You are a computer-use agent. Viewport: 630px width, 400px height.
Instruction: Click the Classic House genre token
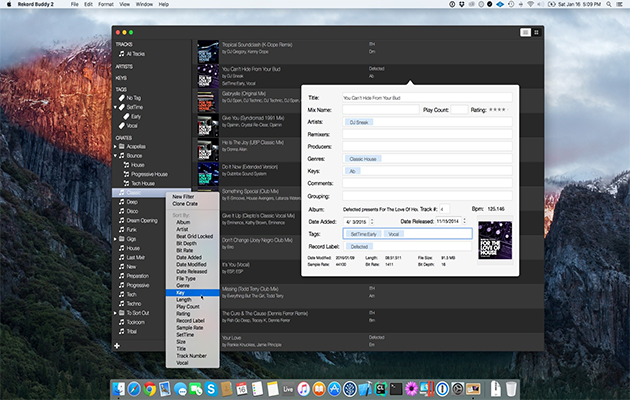pyautogui.click(x=364, y=158)
